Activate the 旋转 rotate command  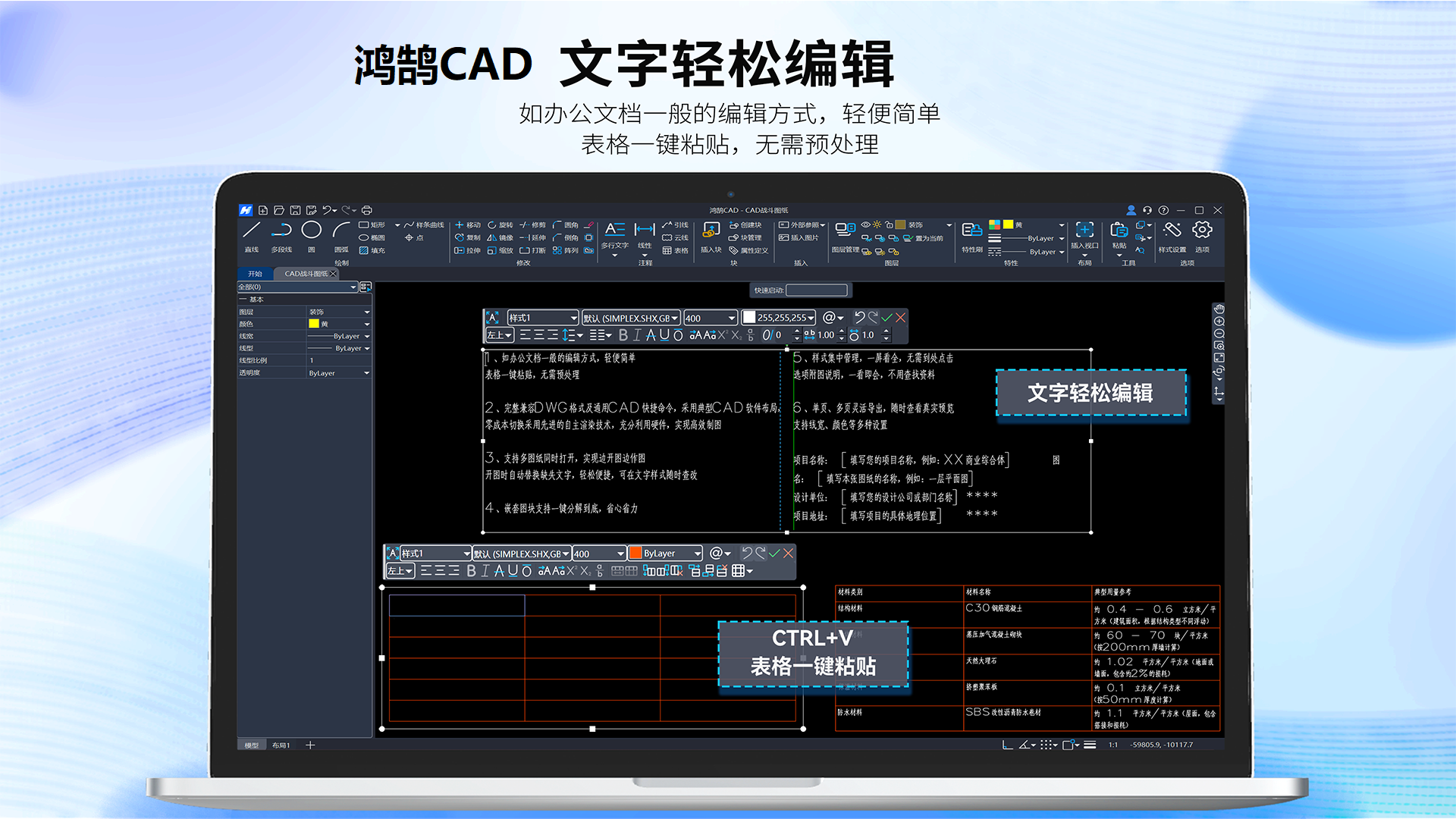pyautogui.click(x=500, y=225)
